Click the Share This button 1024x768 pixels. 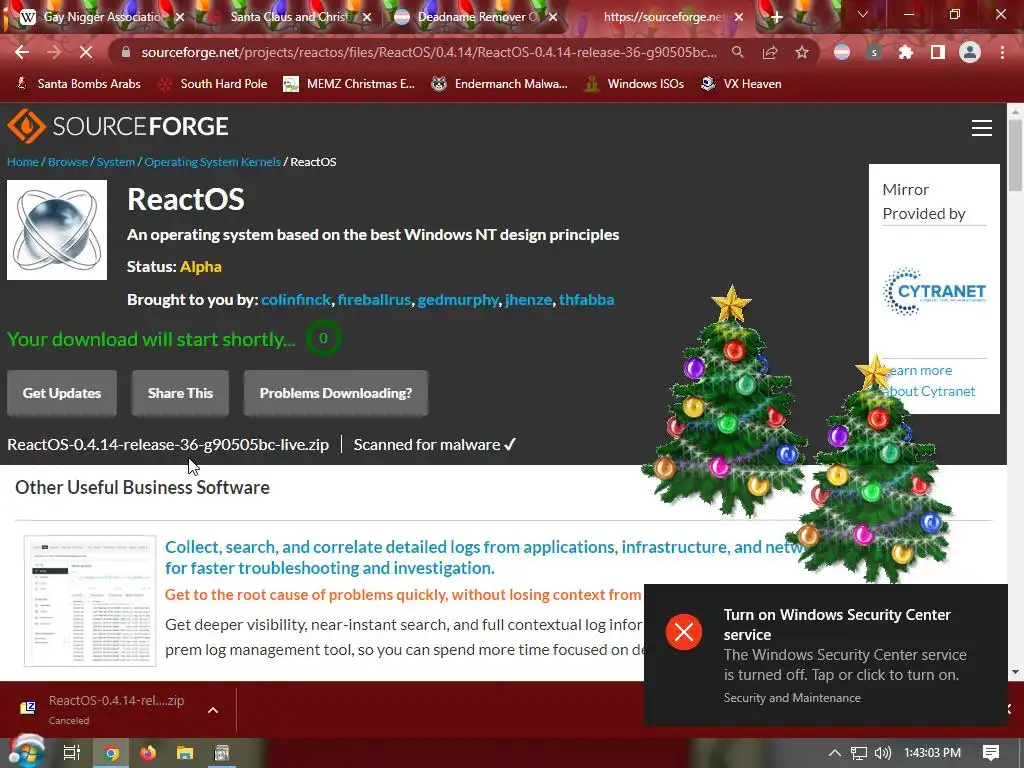click(180, 393)
